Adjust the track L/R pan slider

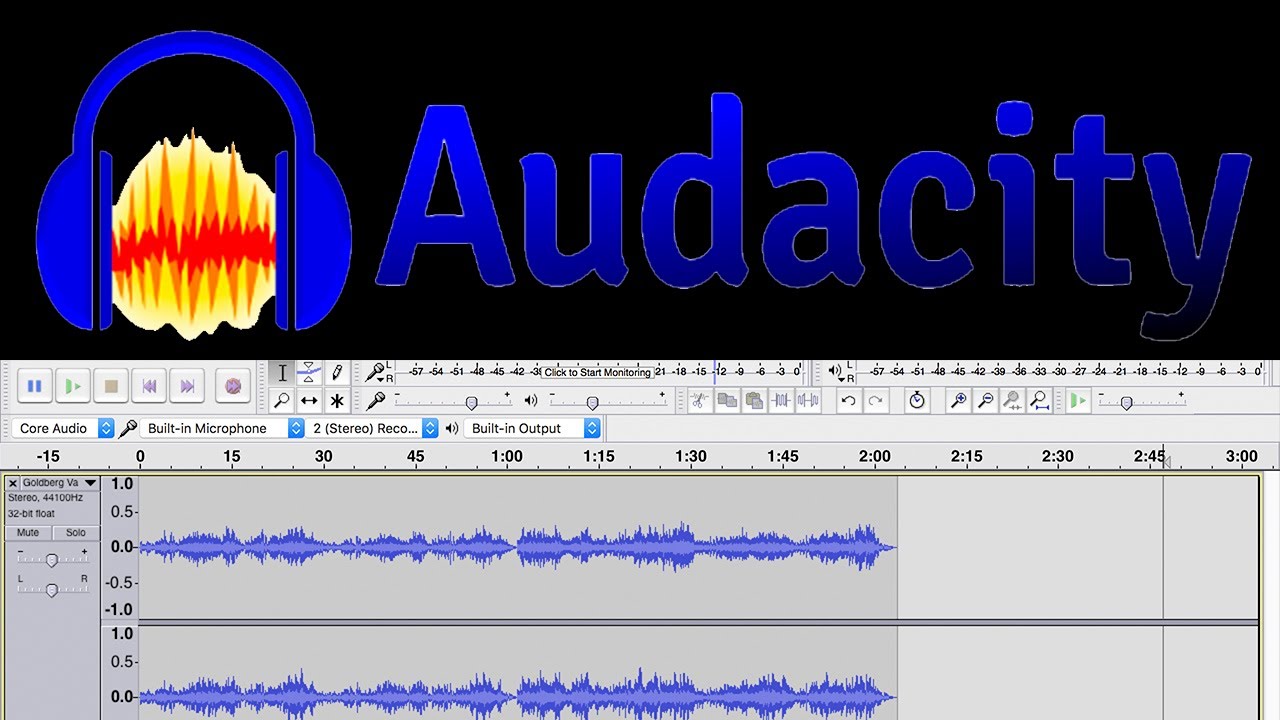(51, 590)
